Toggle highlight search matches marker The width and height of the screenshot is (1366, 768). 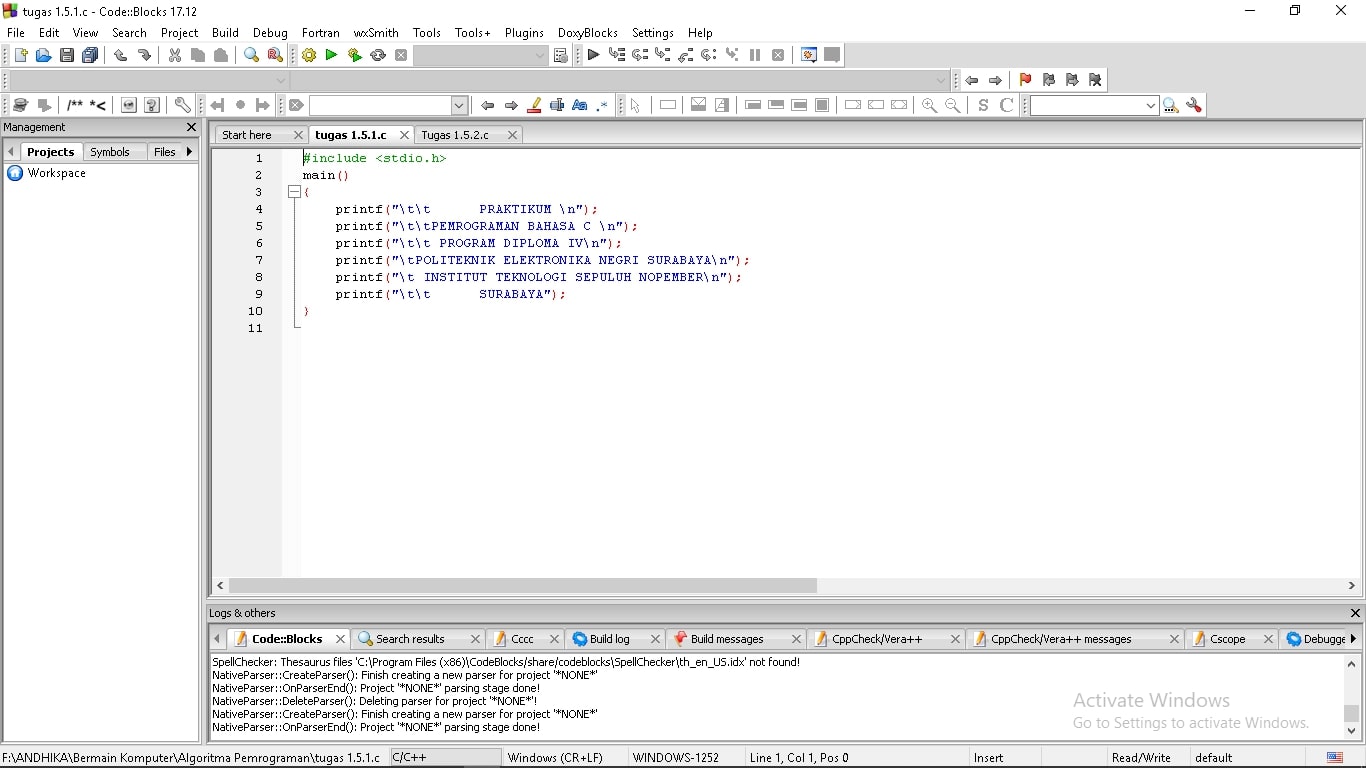534,106
